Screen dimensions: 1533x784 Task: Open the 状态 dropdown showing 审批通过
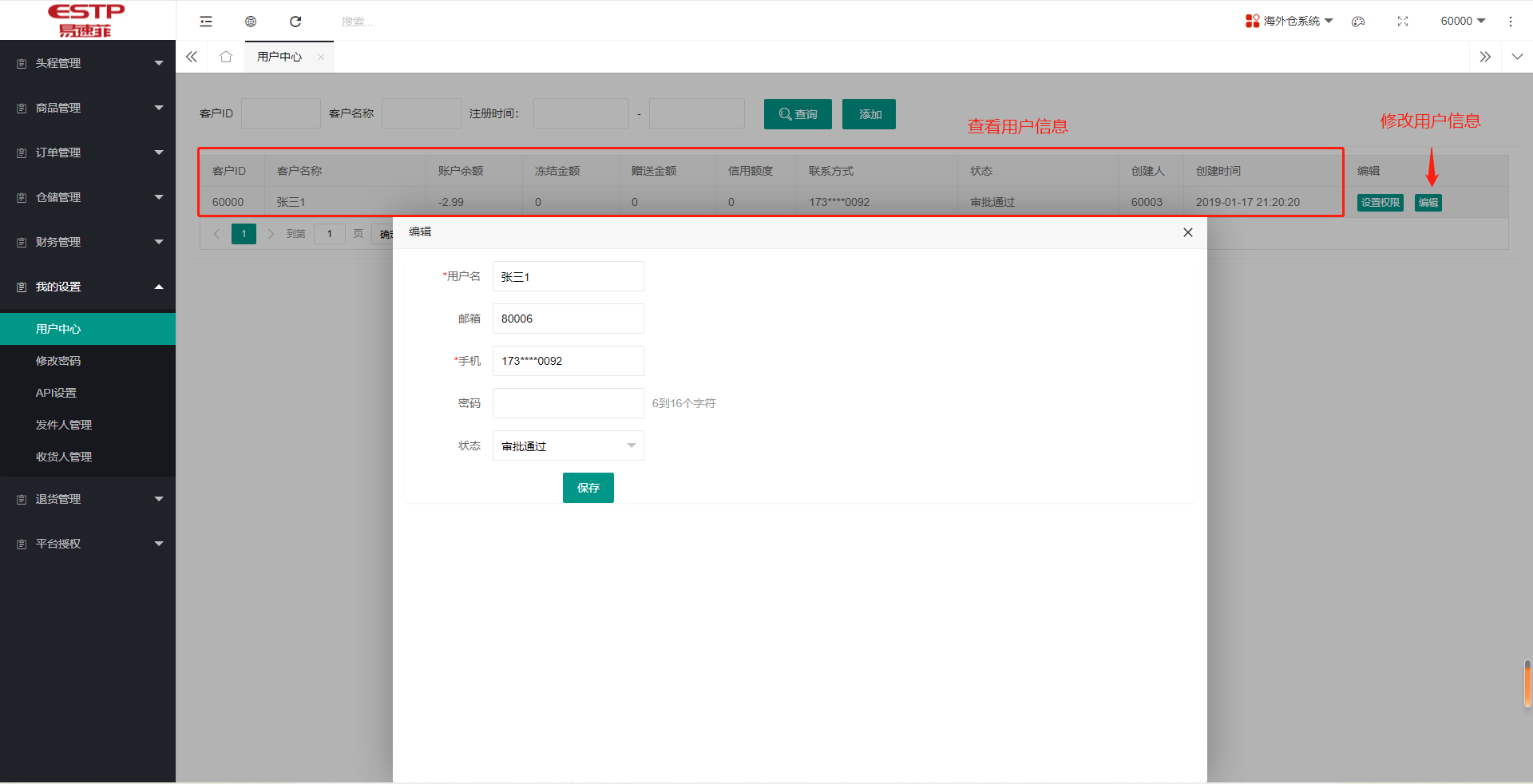coord(568,445)
